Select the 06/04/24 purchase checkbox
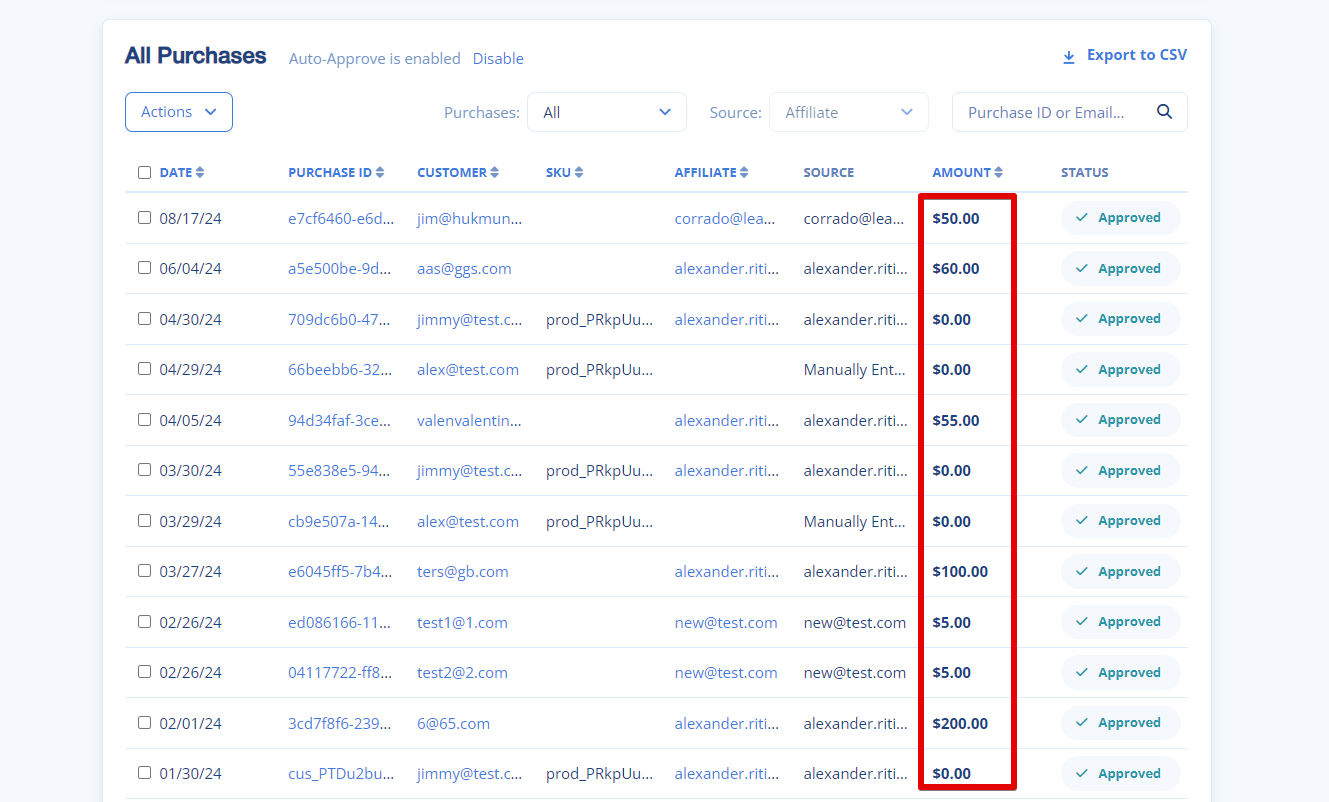Viewport: 1329px width, 802px height. (145, 268)
